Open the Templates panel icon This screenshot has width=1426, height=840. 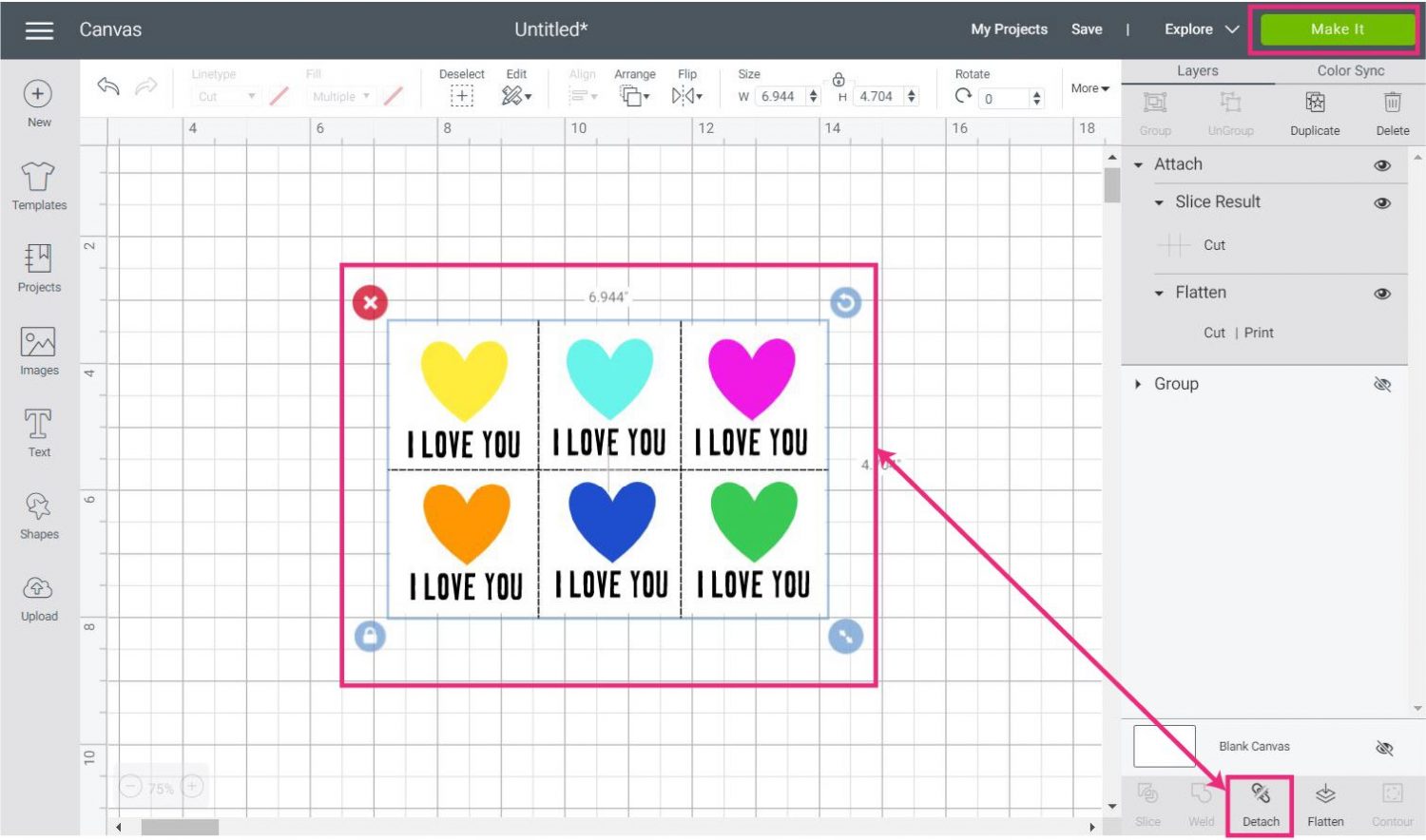pos(39,178)
